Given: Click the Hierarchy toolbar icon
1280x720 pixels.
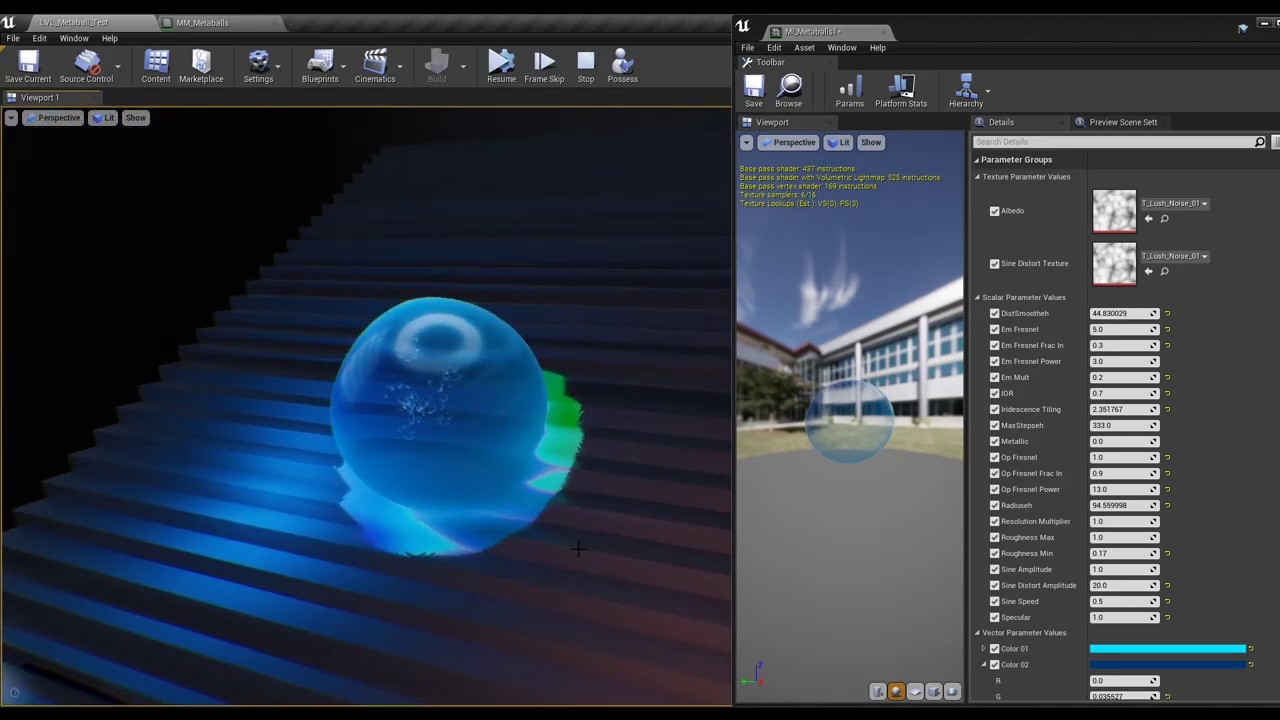Looking at the screenshot, I should [x=965, y=91].
